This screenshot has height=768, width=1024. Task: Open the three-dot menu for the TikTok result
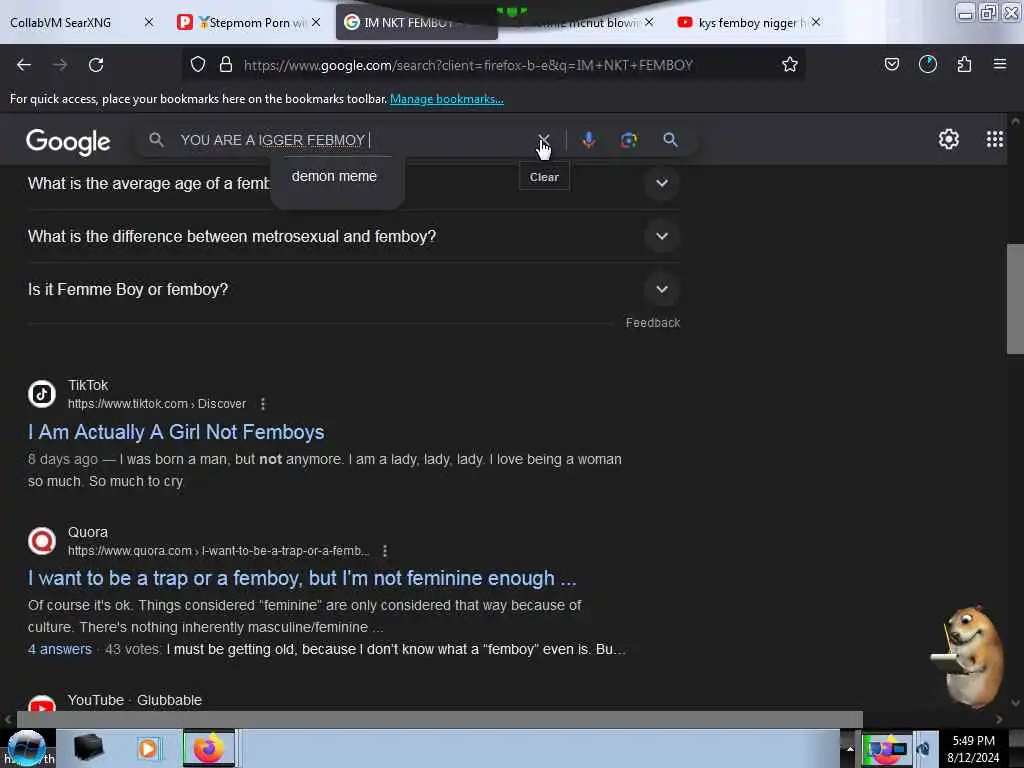[263, 404]
